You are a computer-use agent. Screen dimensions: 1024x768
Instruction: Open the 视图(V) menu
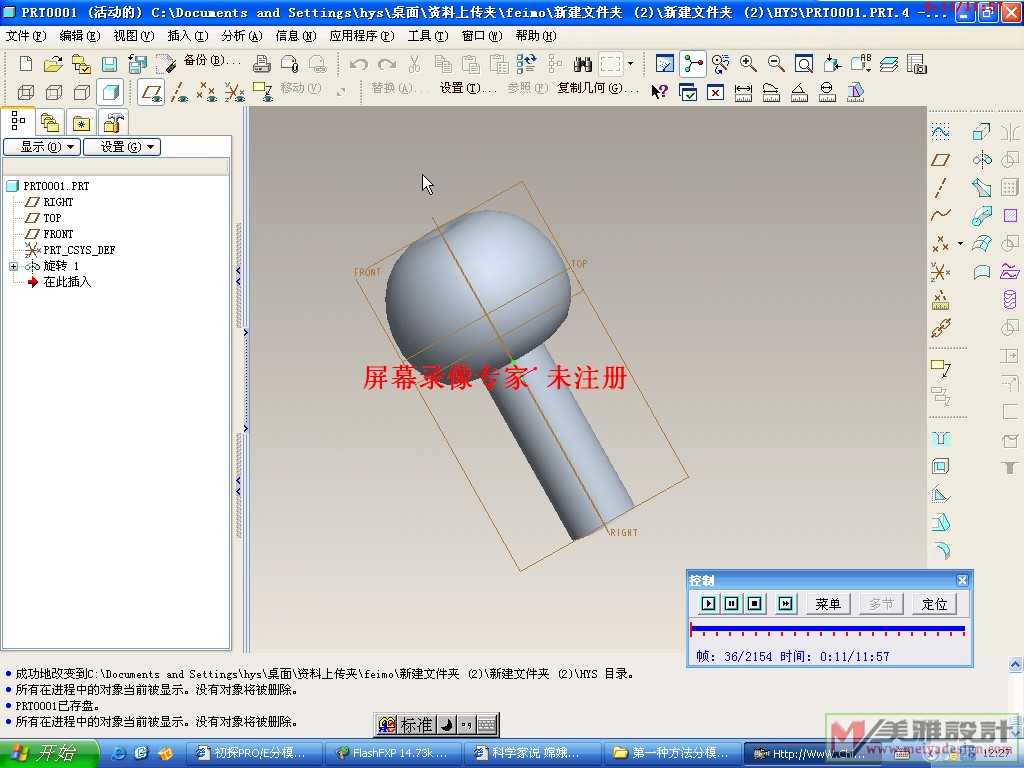tap(134, 36)
